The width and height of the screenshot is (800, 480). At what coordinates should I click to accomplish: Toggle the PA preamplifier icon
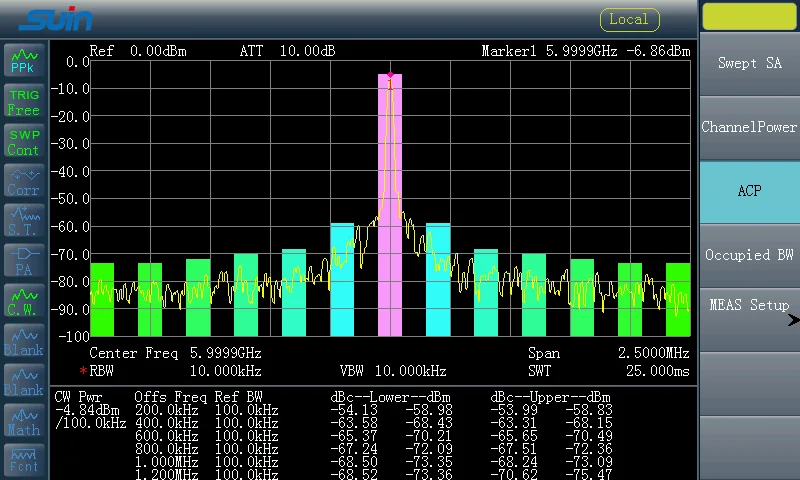(23, 261)
